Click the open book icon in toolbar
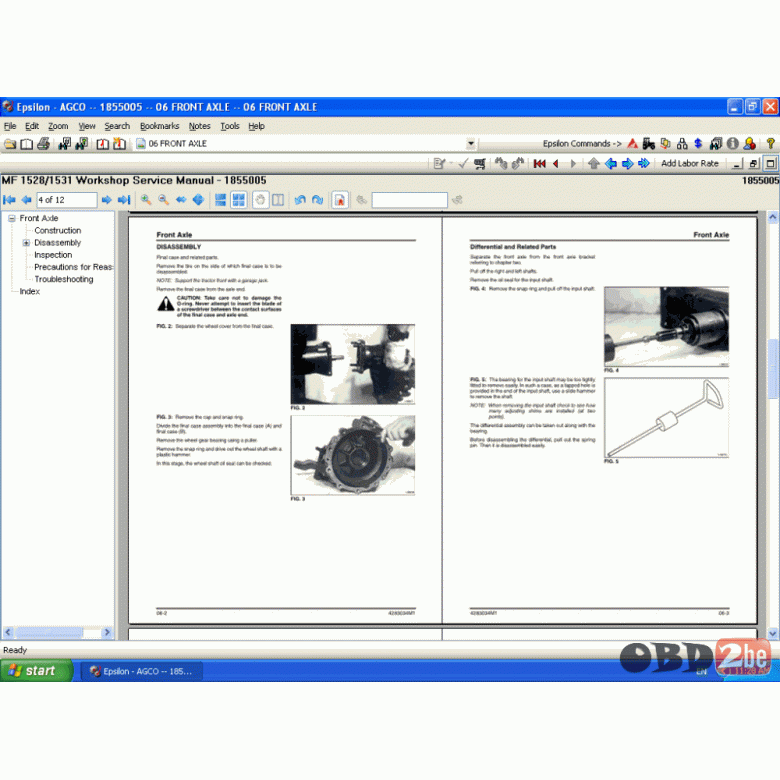Viewport: 780px width, 780px height. pyautogui.click(x=26, y=144)
